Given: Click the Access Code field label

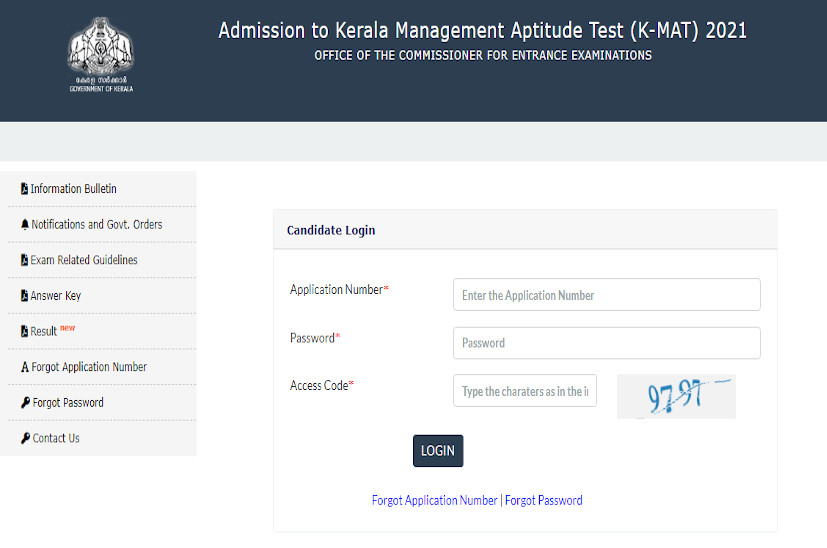Looking at the screenshot, I should (322, 385).
